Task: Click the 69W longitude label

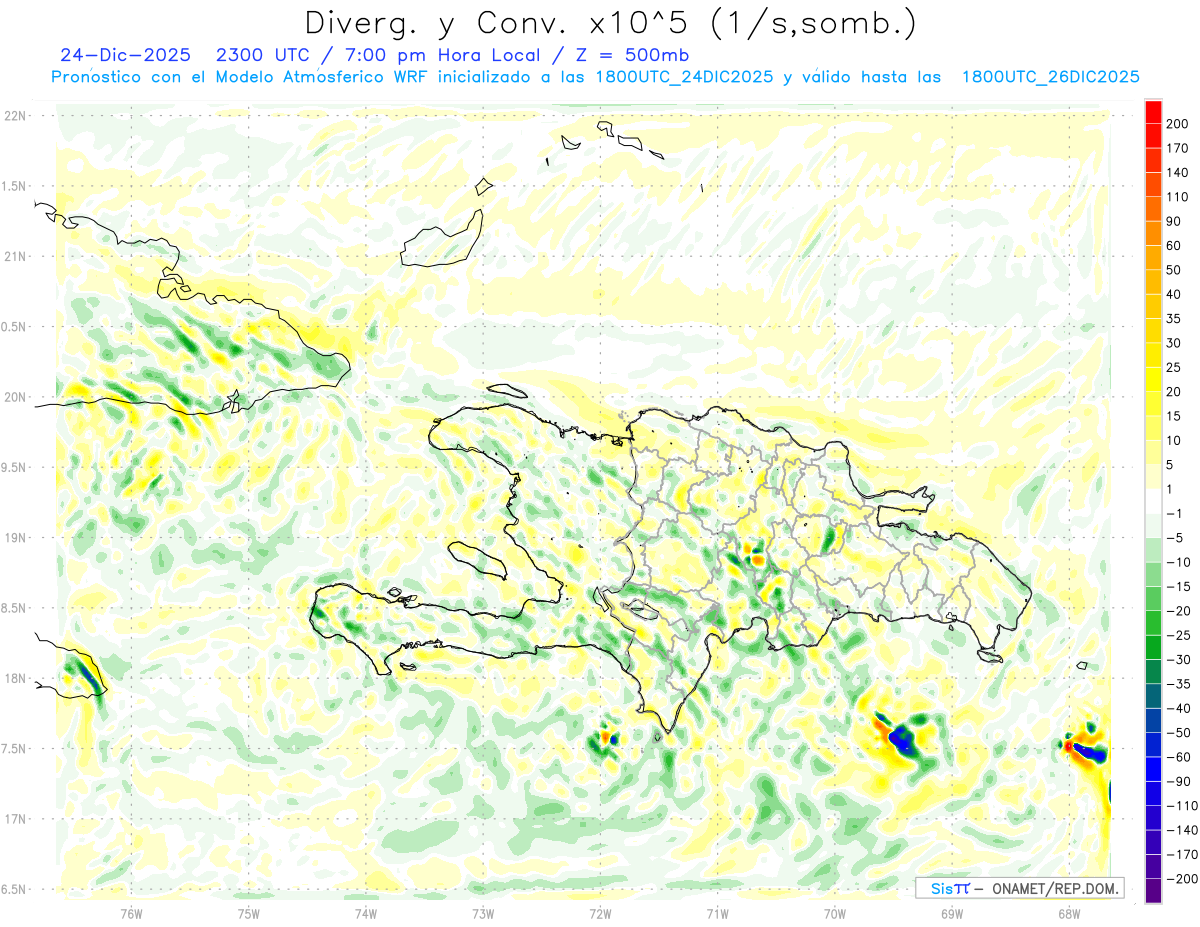Action: pyautogui.click(x=952, y=913)
